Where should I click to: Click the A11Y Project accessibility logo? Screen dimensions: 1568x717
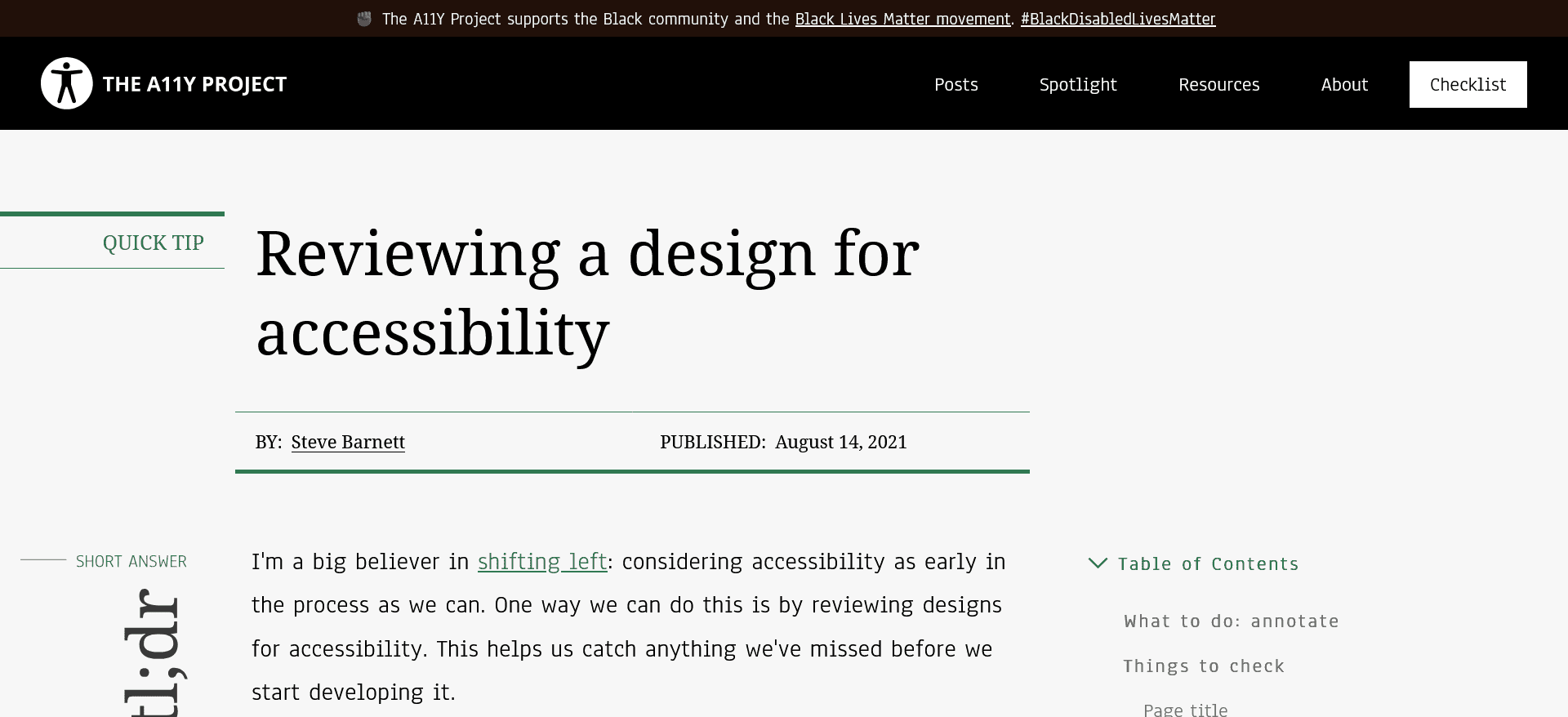click(x=66, y=82)
